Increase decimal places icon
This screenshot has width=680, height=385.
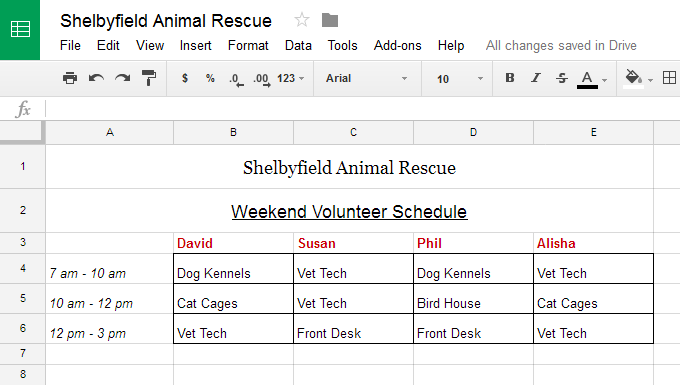[262, 79]
